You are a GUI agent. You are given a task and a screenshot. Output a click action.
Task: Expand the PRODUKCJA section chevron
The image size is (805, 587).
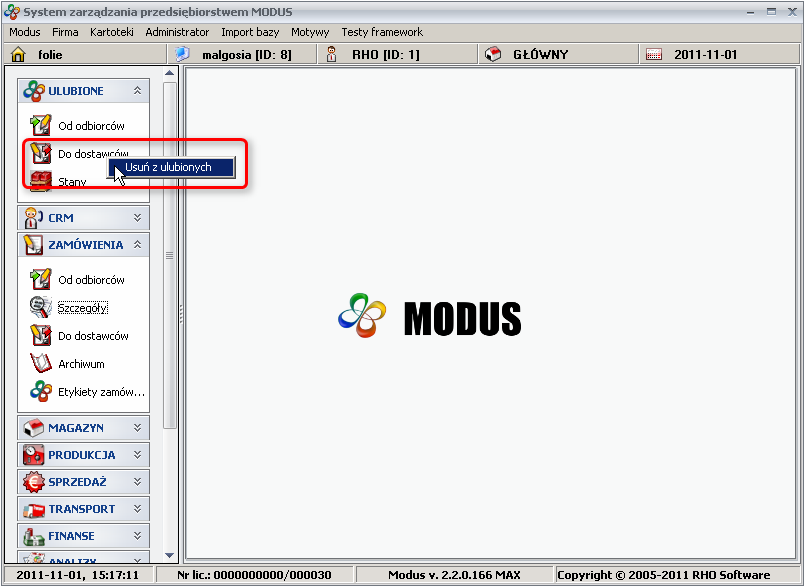pyautogui.click(x=137, y=455)
